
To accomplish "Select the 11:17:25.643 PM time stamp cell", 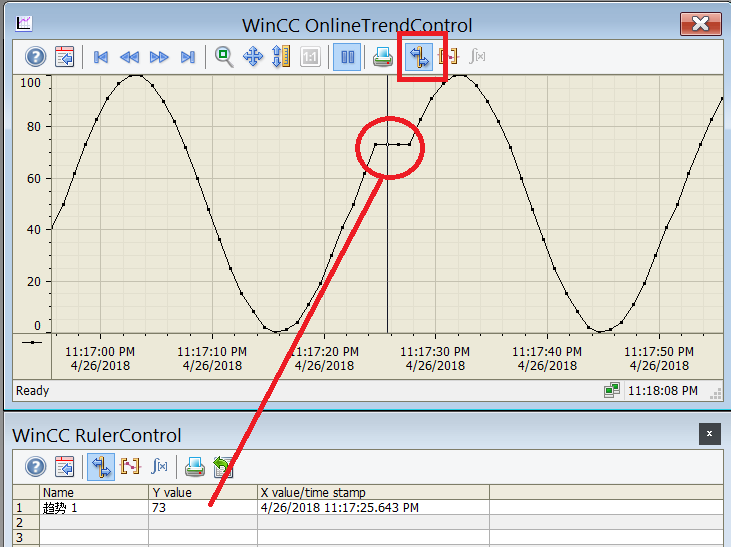I will pyautogui.click(x=373, y=507).
